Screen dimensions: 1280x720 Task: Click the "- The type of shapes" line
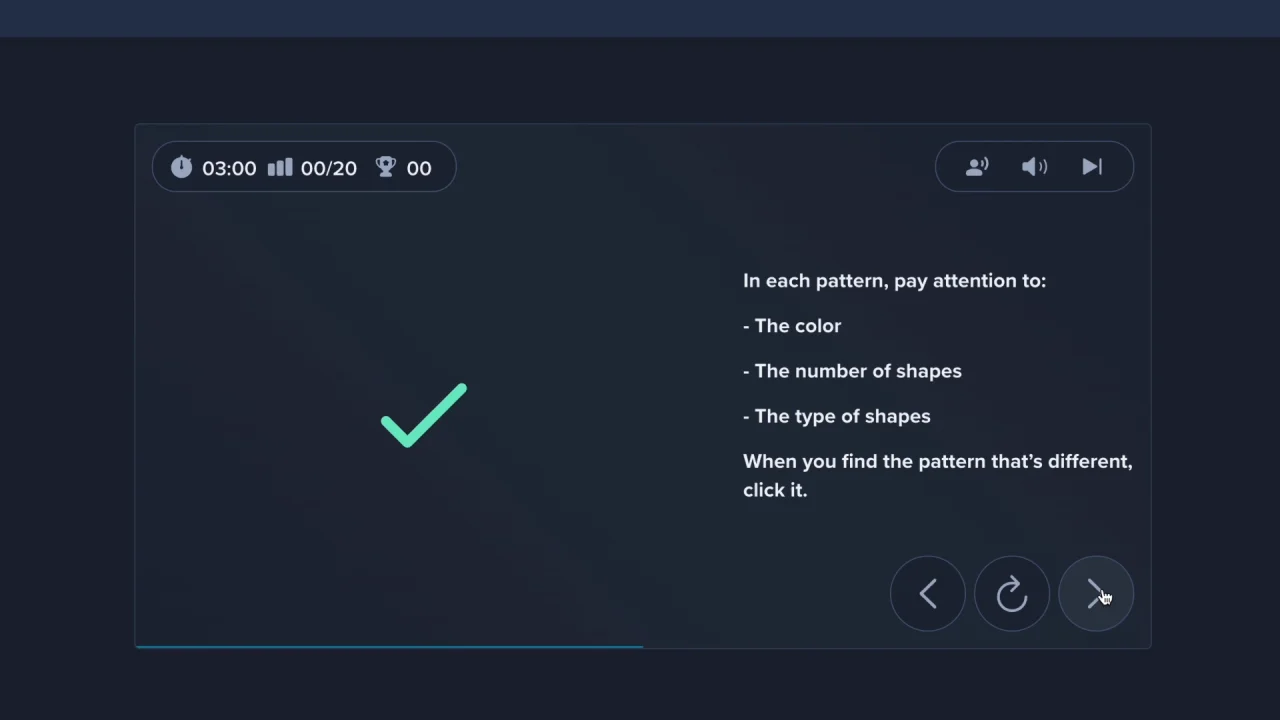837,416
